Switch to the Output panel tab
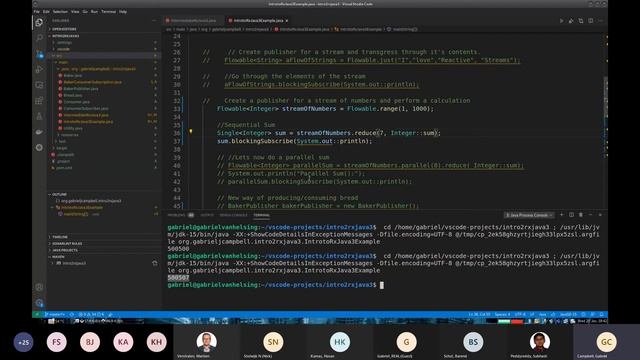The height and width of the screenshot is (360, 640). [x=207, y=215]
